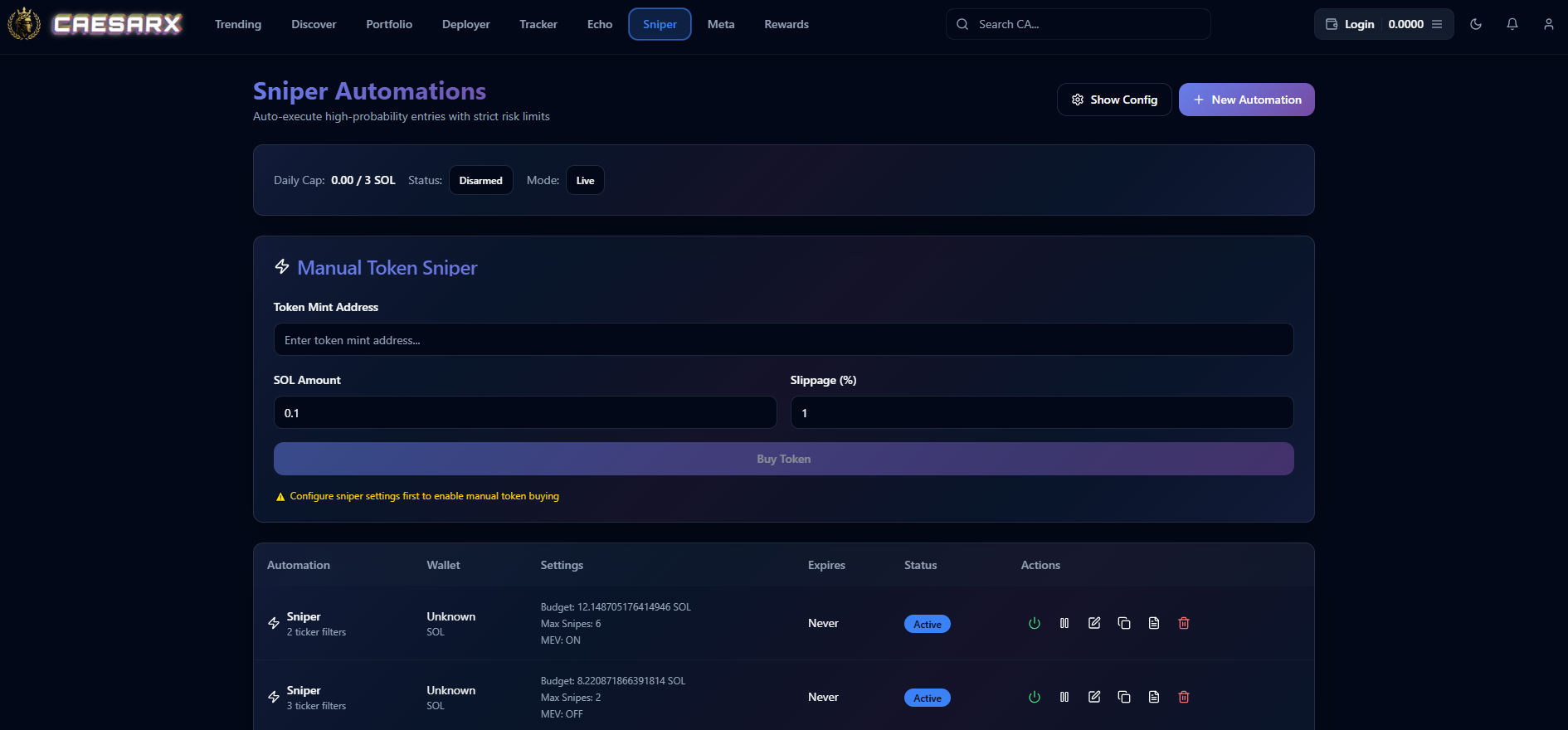Open the Tracker tab
The height and width of the screenshot is (730, 1568).
pos(538,24)
